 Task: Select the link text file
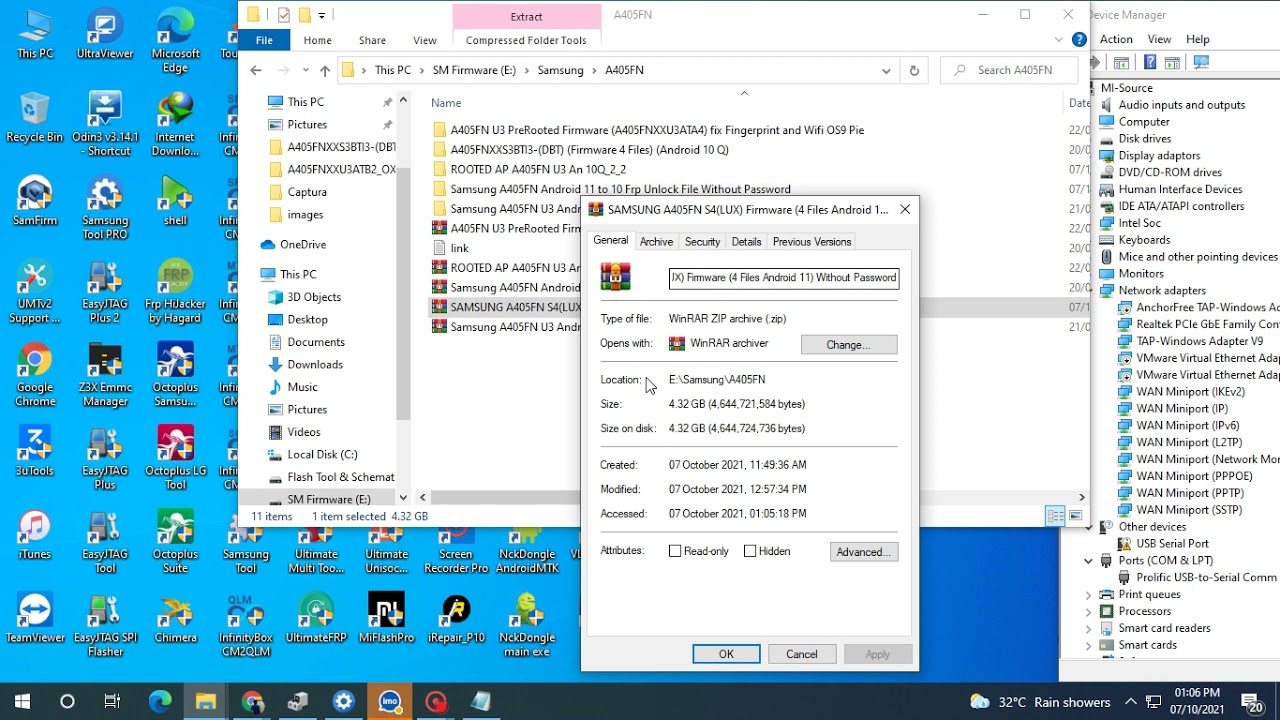click(x=460, y=248)
